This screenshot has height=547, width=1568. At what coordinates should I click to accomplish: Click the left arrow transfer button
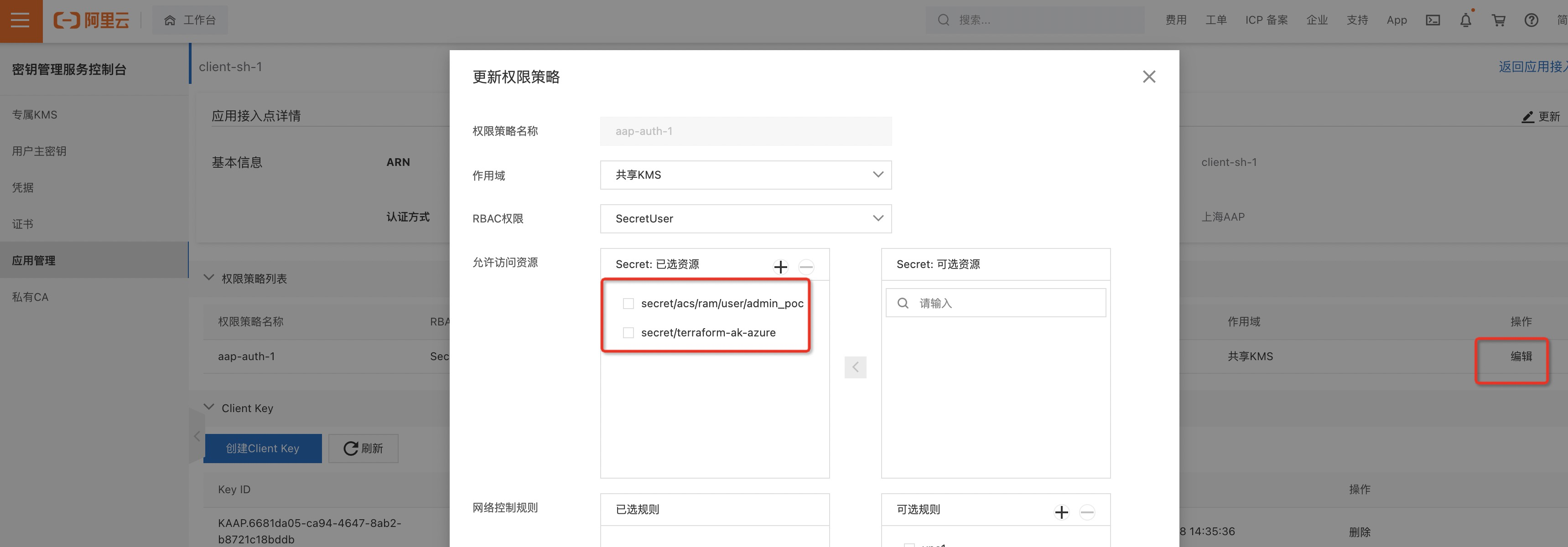(x=855, y=367)
